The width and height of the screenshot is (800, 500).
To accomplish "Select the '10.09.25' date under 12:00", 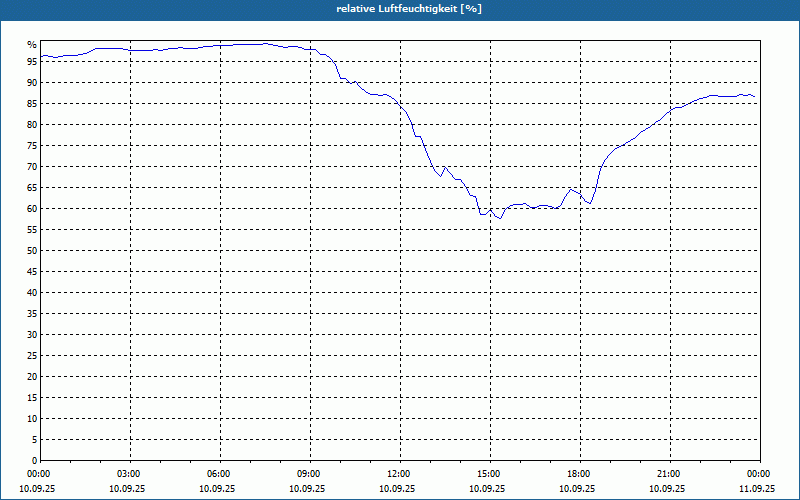I will [x=397, y=489].
